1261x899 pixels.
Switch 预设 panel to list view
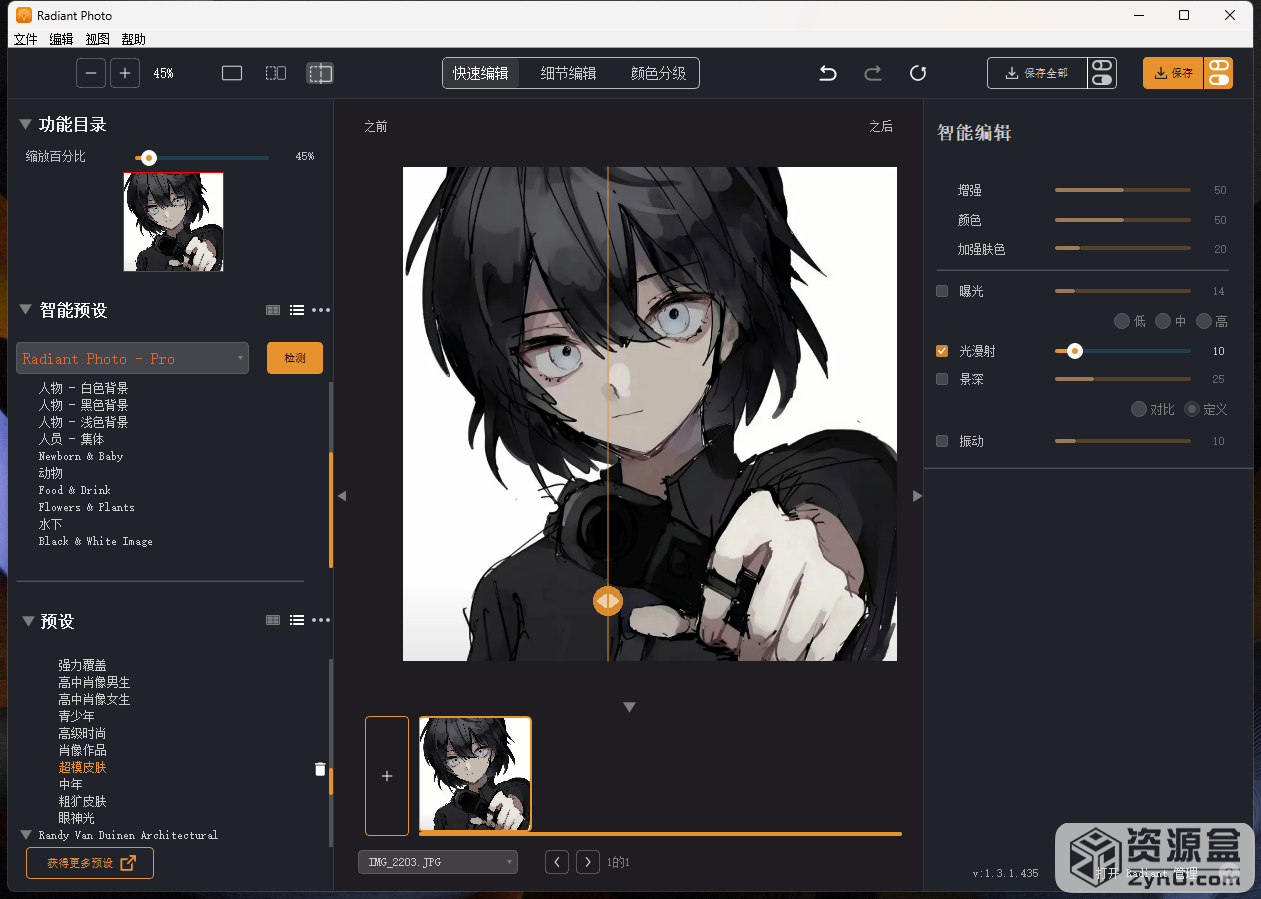pyautogui.click(x=297, y=620)
